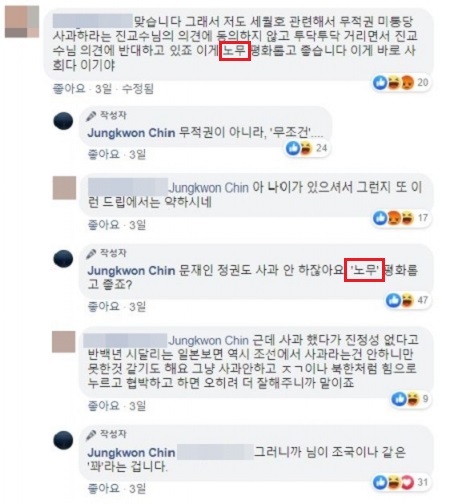
Task: View the 17 reactions on the reply
Action: point(401,218)
